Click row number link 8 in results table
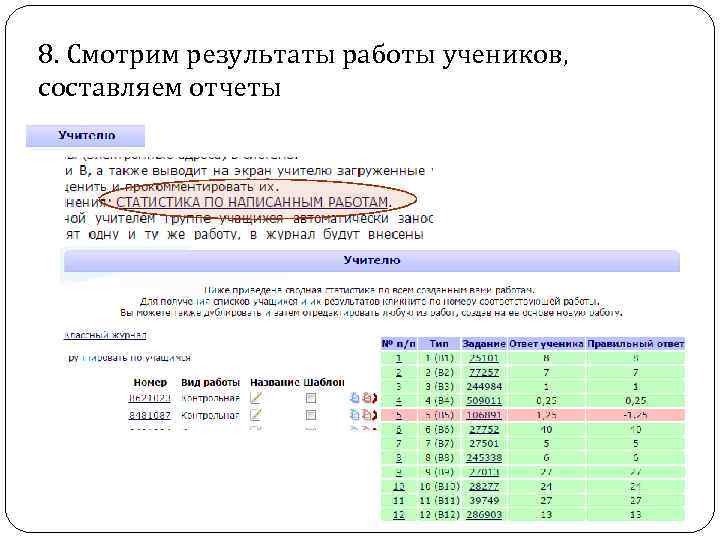The height and width of the screenshot is (540, 720). (399, 458)
